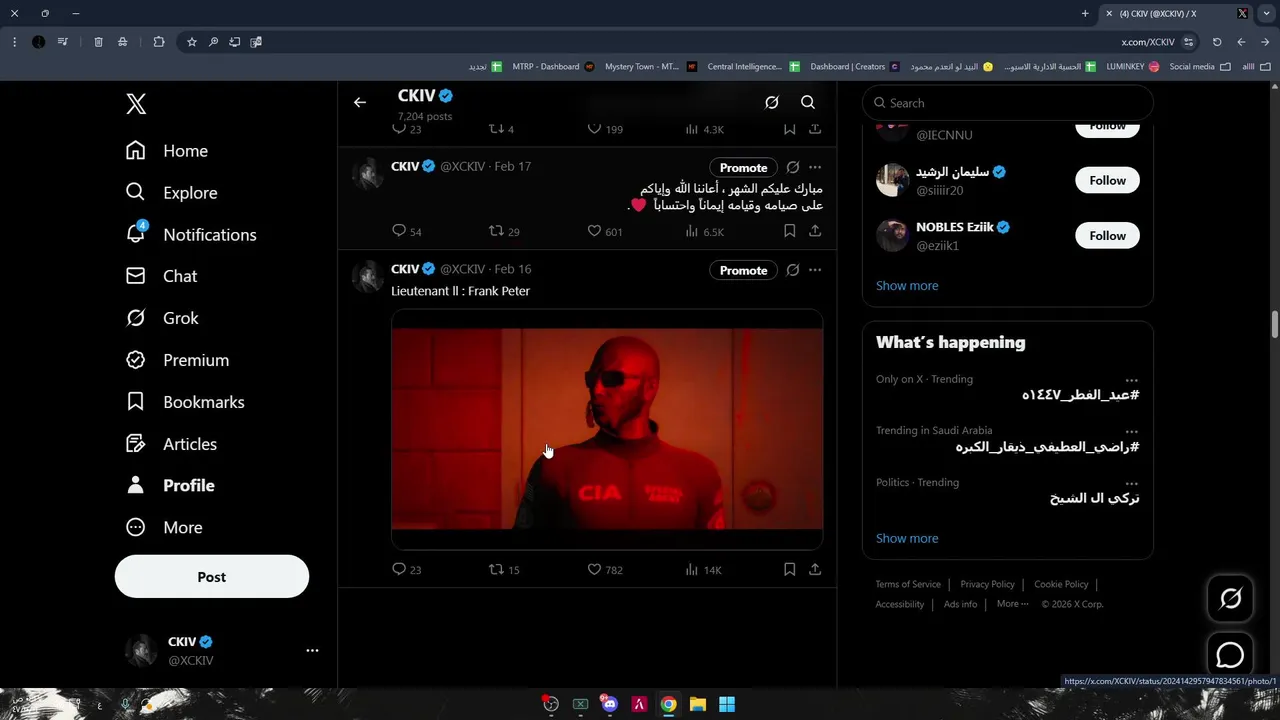The image size is (1280, 720).
Task: Open Premium in sidebar
Action: [x=177, y=360]
